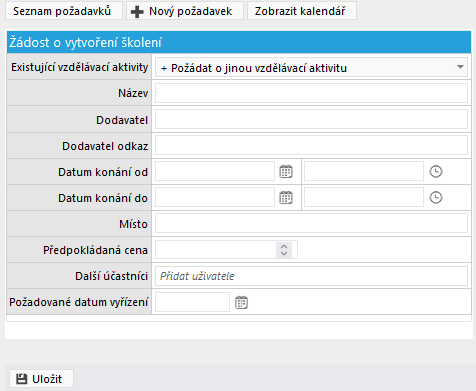This screenshot has height=391, width=476.
Task: Open calendar picker for Datum konání od
Action: (286, 172)
